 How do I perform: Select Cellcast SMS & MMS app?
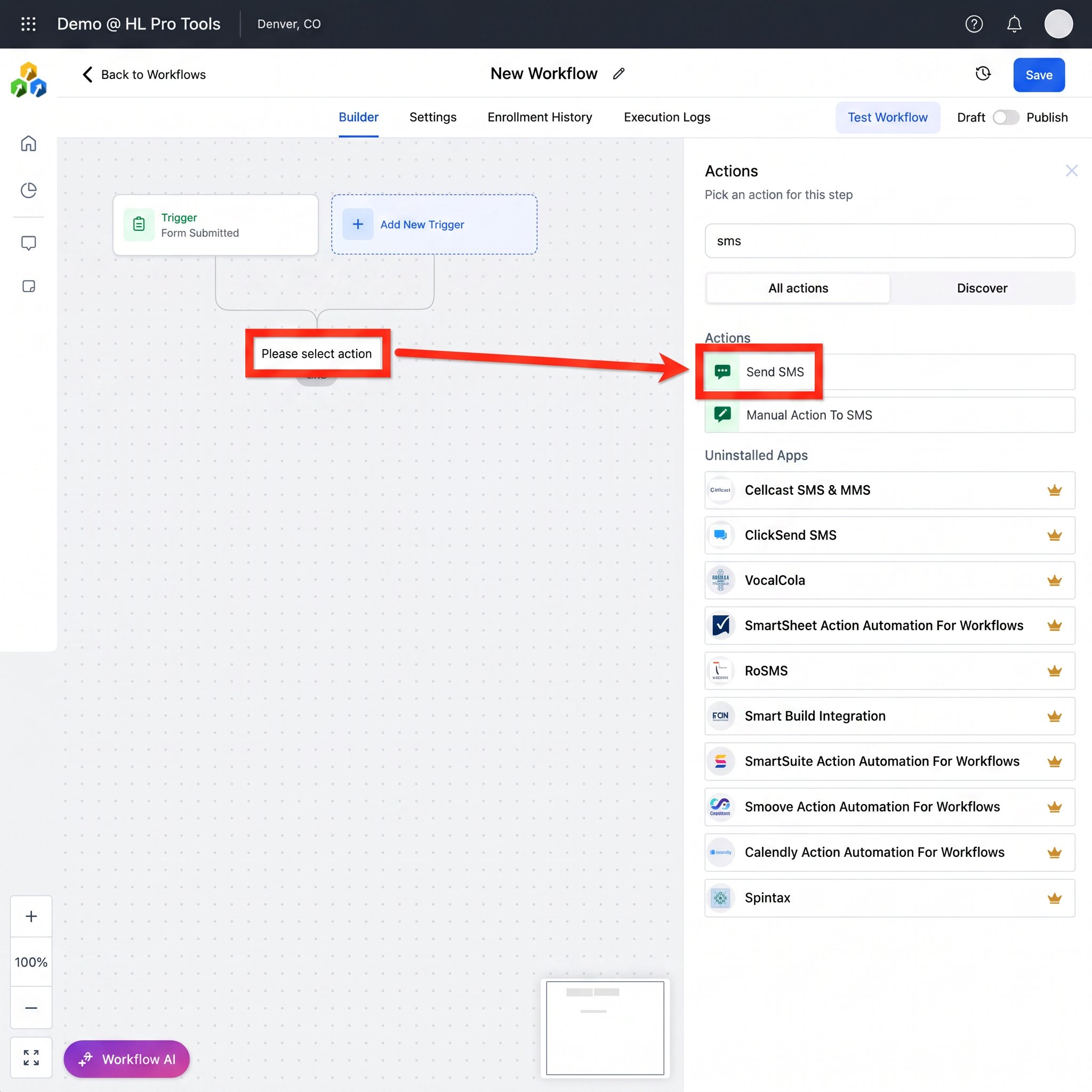click(x=890, y=490)
